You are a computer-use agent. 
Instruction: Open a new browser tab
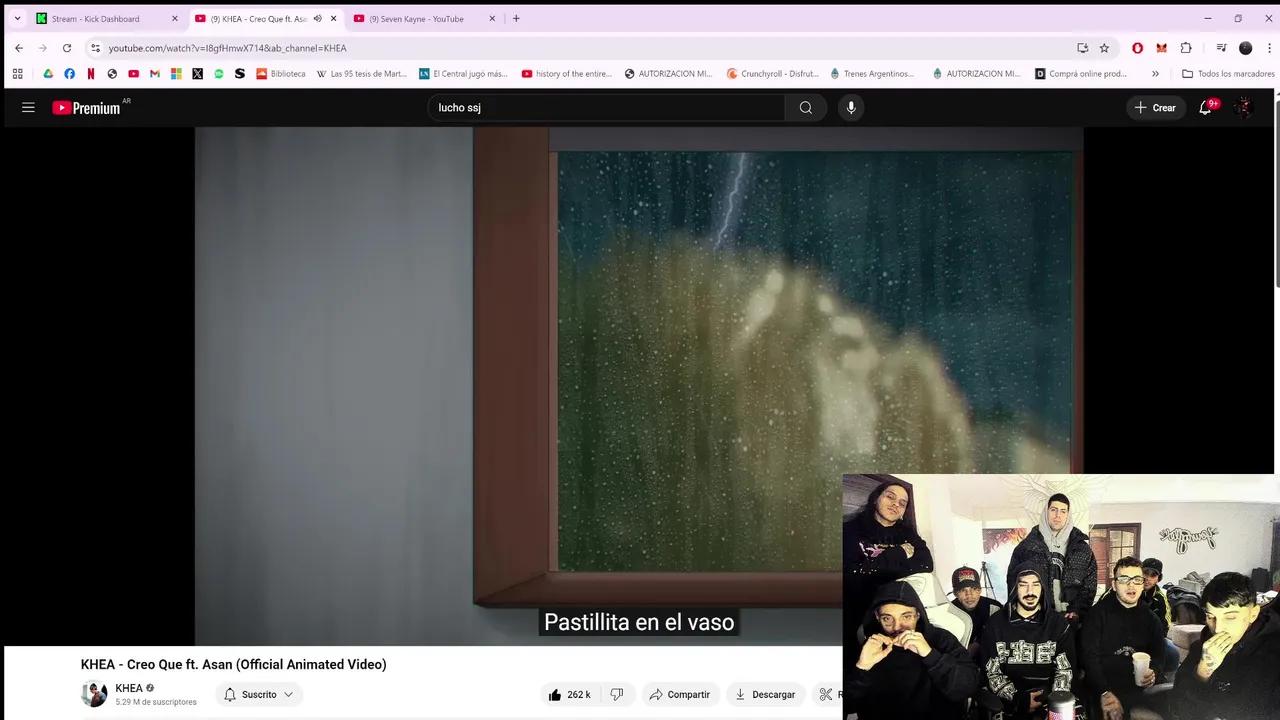pos(516,18)
